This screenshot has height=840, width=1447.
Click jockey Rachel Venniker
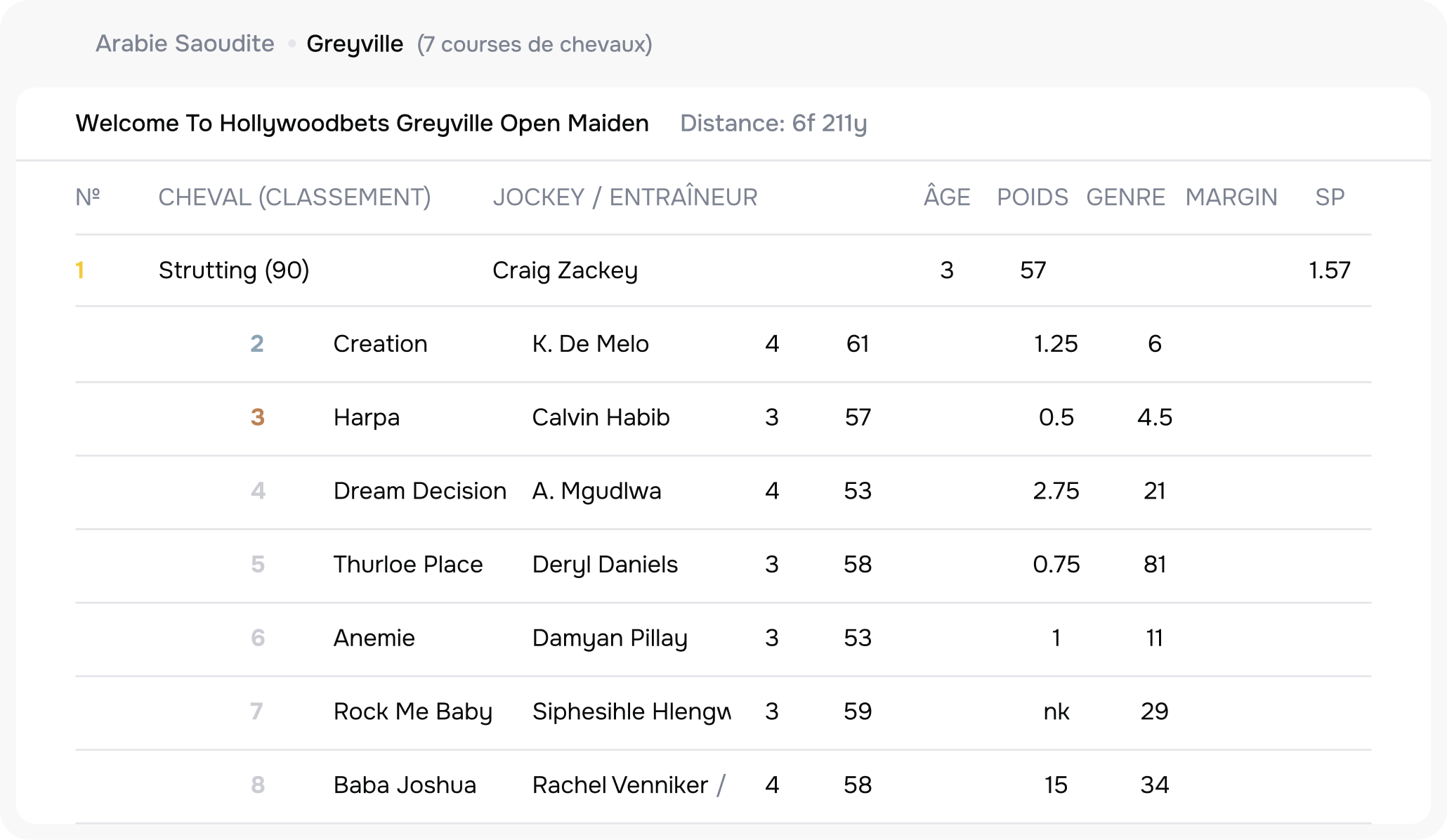pyautogui.click(x=620, y=785)
